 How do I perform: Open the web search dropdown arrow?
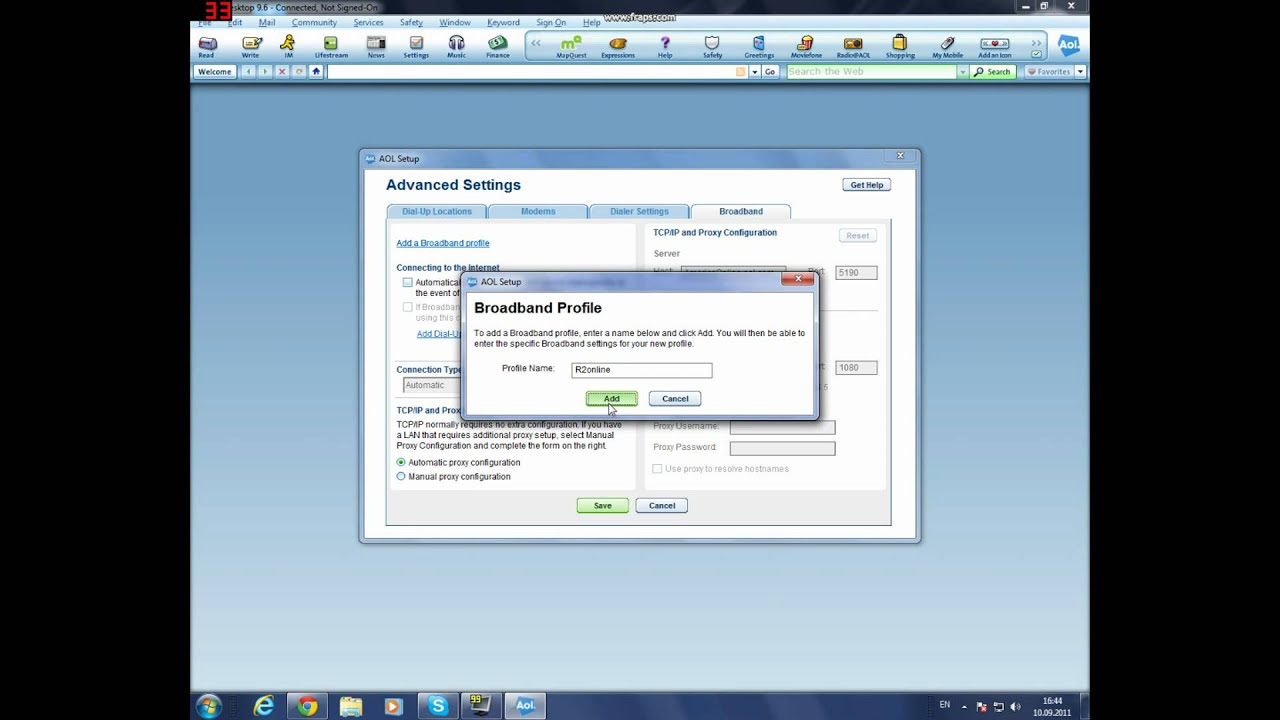963,72
